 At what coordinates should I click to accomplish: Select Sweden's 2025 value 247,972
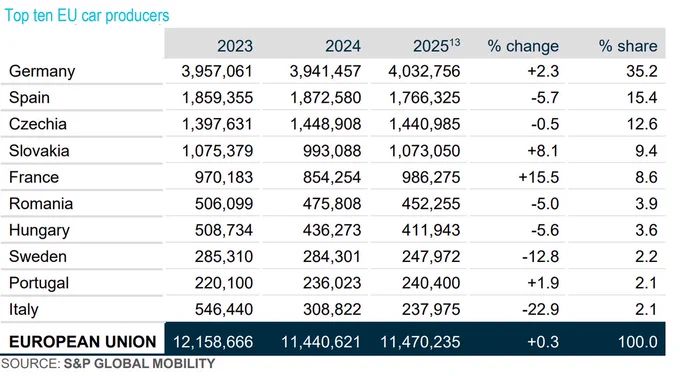pos(431,257)
